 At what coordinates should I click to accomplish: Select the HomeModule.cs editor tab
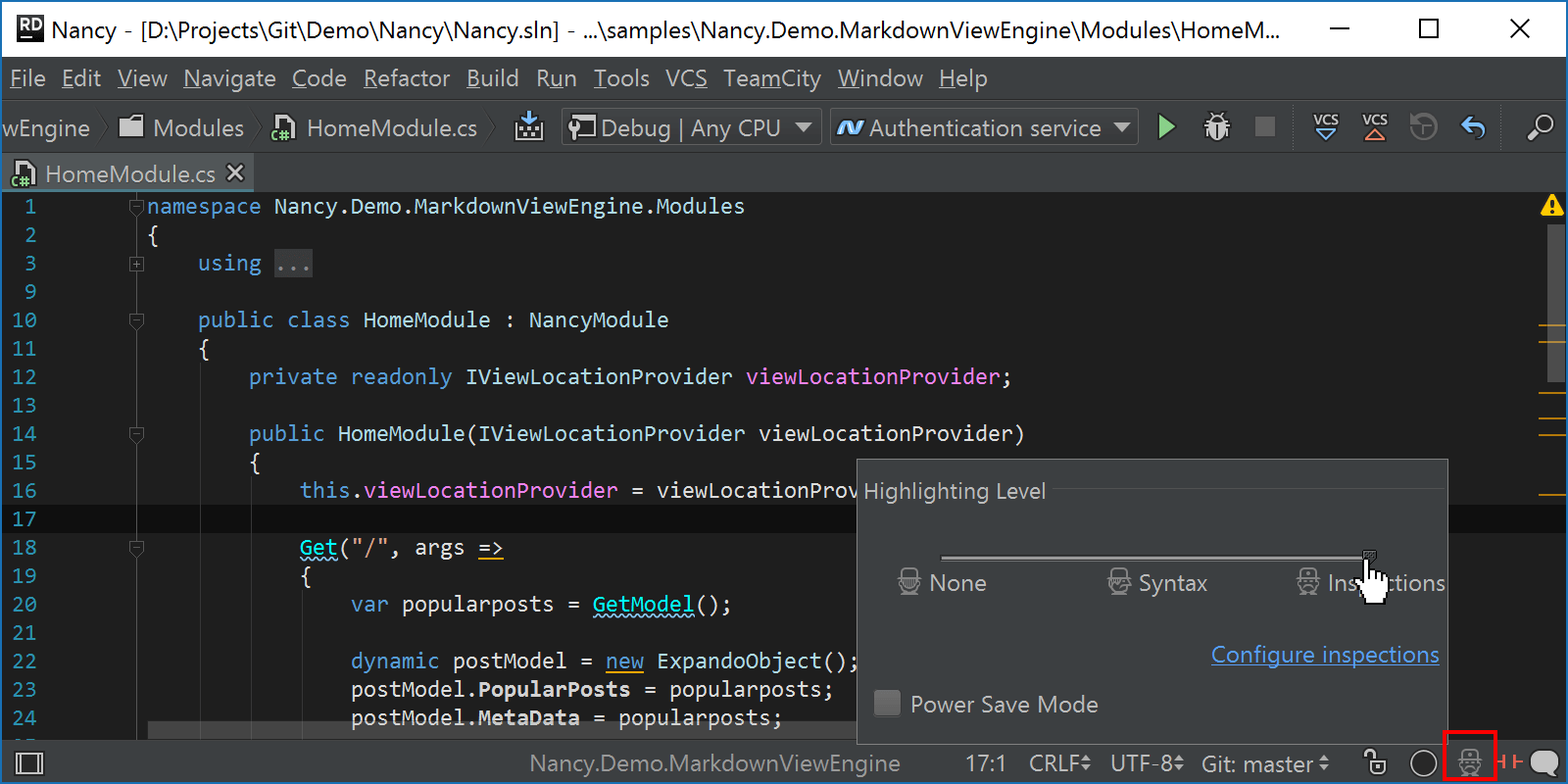(127, 173)
